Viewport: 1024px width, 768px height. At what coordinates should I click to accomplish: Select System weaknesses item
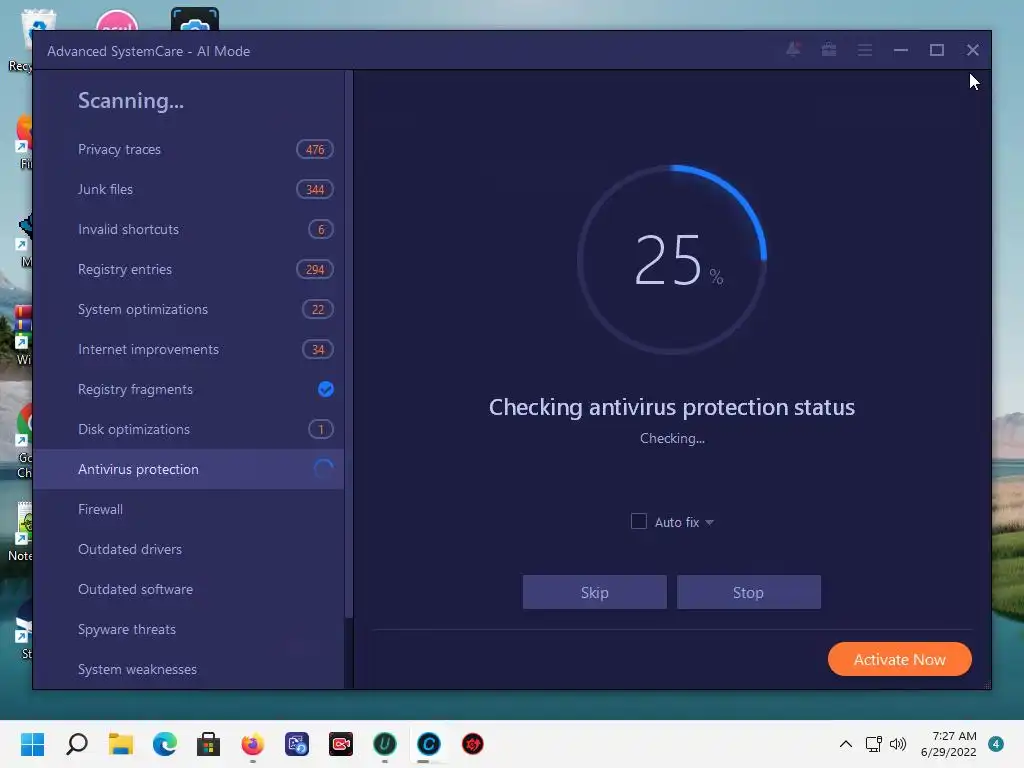(188, 669)
